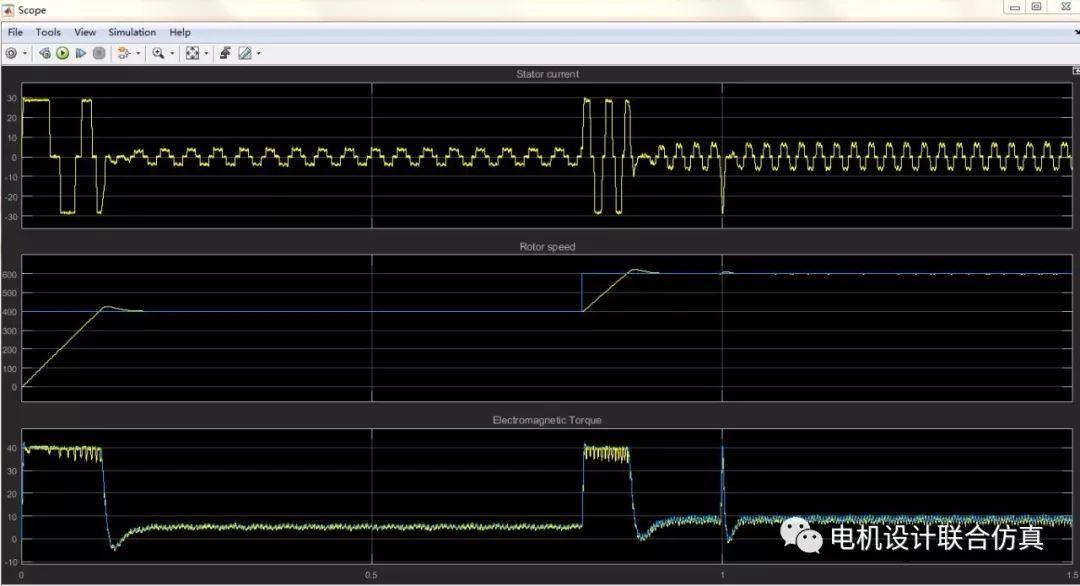
Task: Expand the zoom tool dropdown arrow
Action: (172, 53)
